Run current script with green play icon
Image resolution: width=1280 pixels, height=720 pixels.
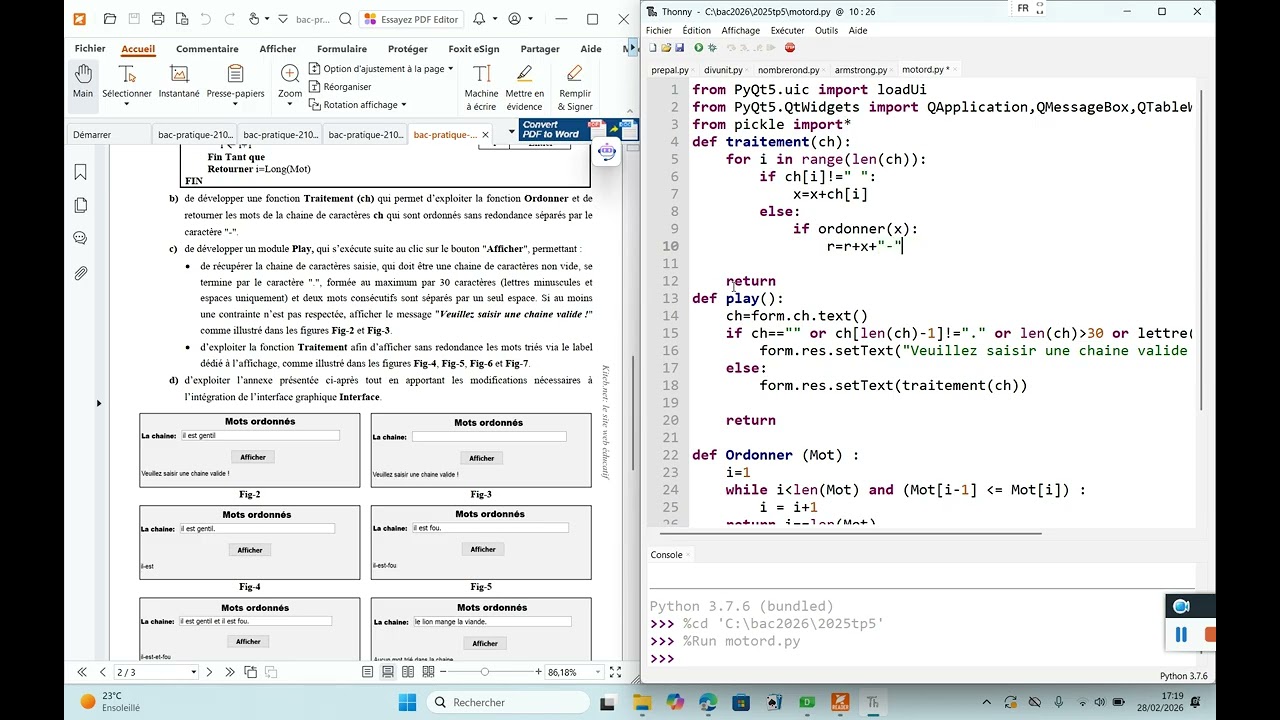pyautogui.click(x=698, y=48)
